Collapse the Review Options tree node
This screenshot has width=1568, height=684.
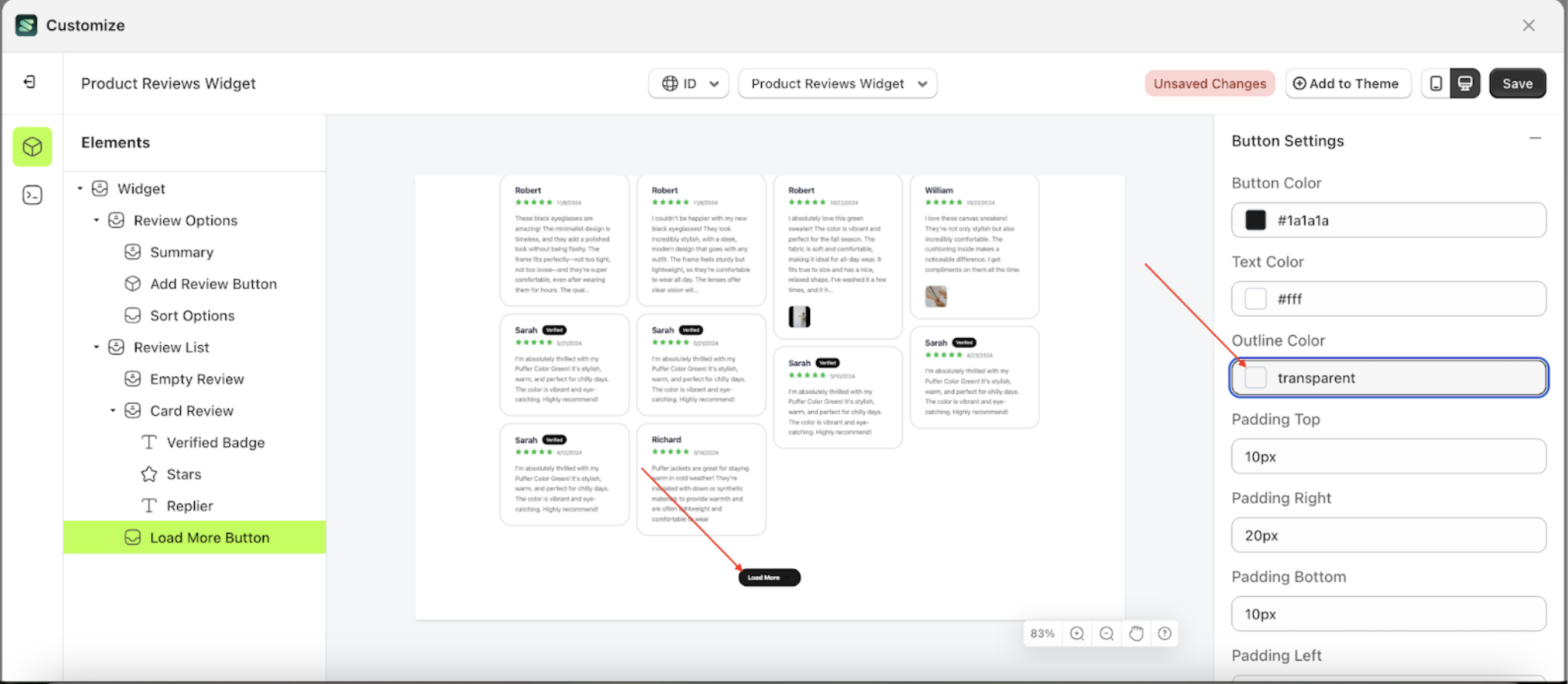point(97,220)
